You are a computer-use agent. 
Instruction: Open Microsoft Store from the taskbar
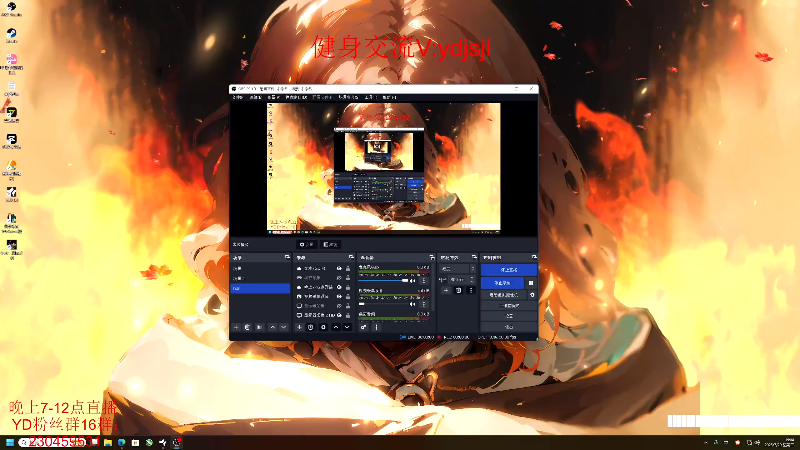(x=135, y=442)
